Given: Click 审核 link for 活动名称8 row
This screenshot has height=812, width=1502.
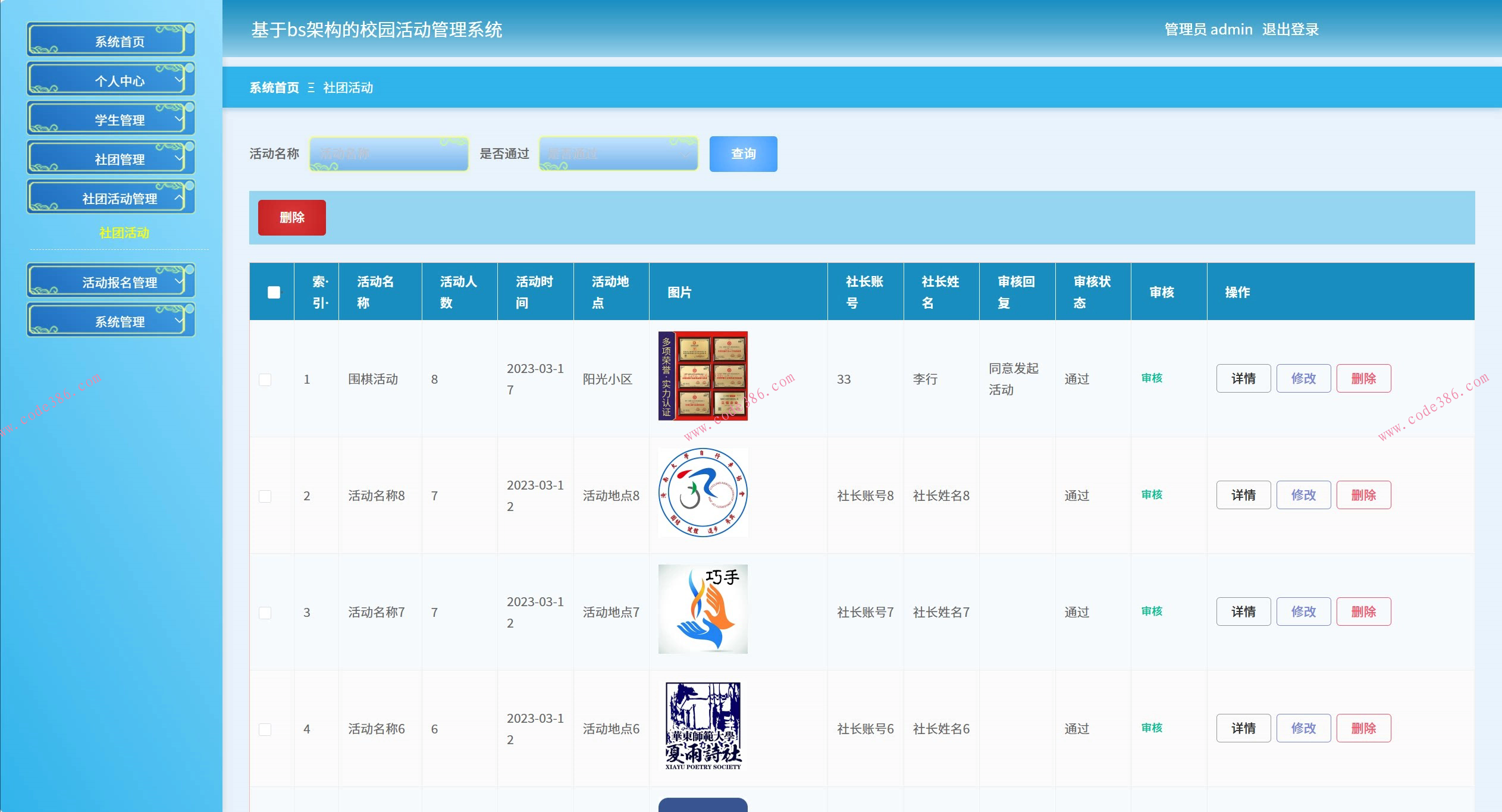Looking at the screenshot, I should 1152,495.
